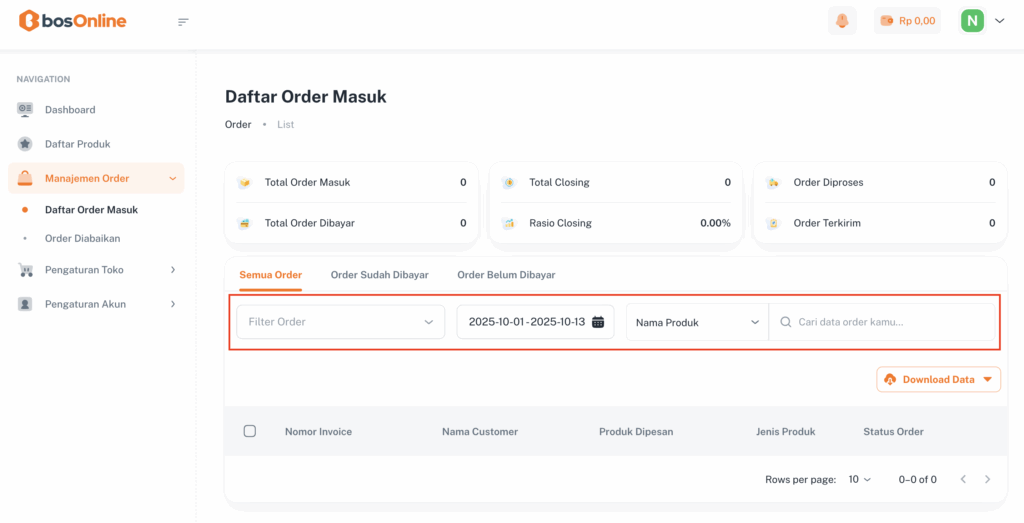Click the search magnifier icon
This screenshot has height=523, width=1024.
(785, 322)
